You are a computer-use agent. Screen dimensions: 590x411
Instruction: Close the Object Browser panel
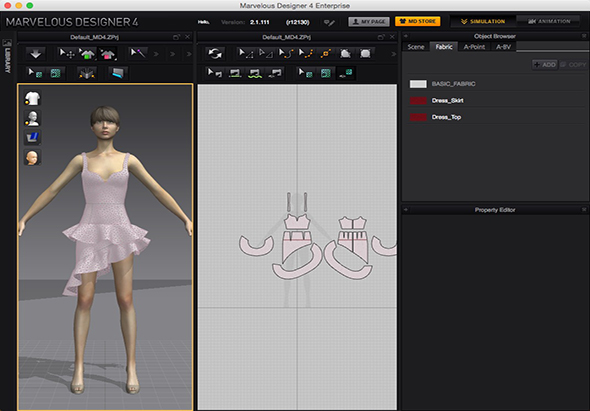tap(584, 36)
